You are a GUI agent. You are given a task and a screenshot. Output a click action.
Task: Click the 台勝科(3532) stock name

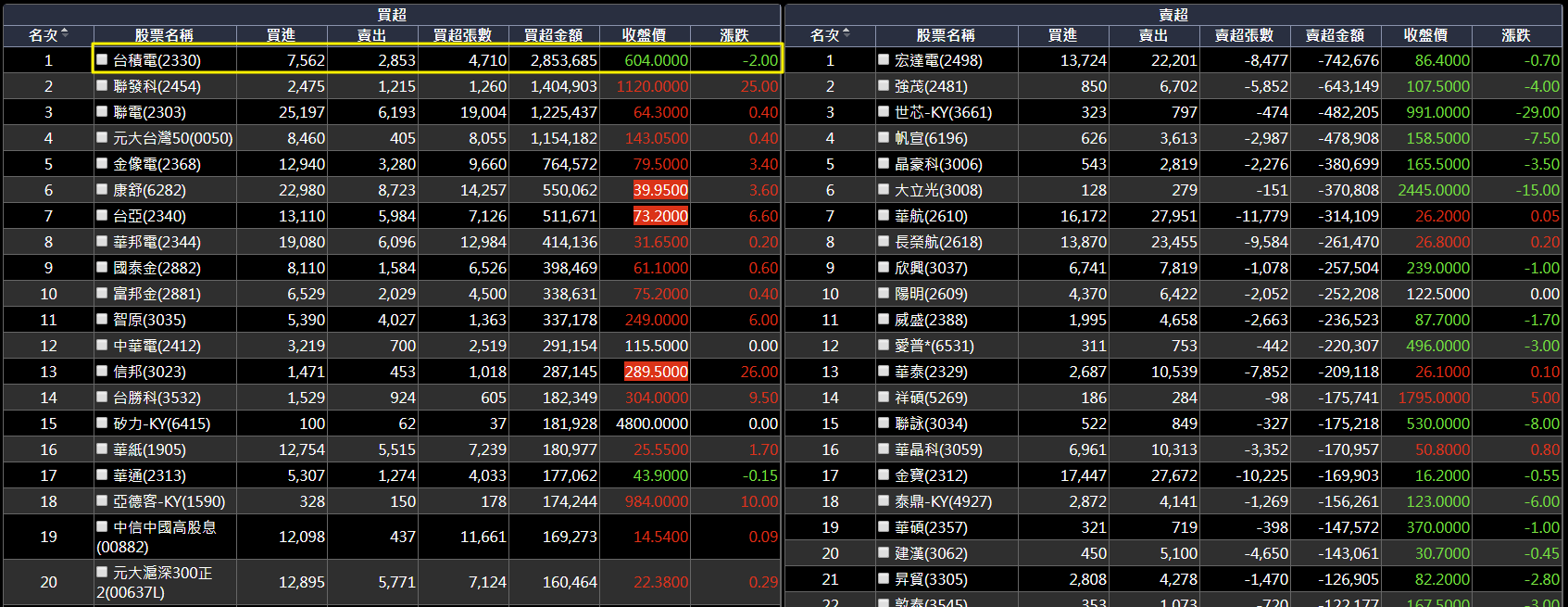point(157,398)
